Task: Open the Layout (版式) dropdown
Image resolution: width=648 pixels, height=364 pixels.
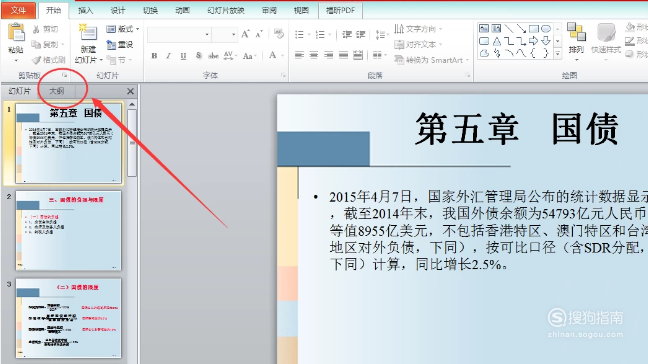Action: point(123,29)
